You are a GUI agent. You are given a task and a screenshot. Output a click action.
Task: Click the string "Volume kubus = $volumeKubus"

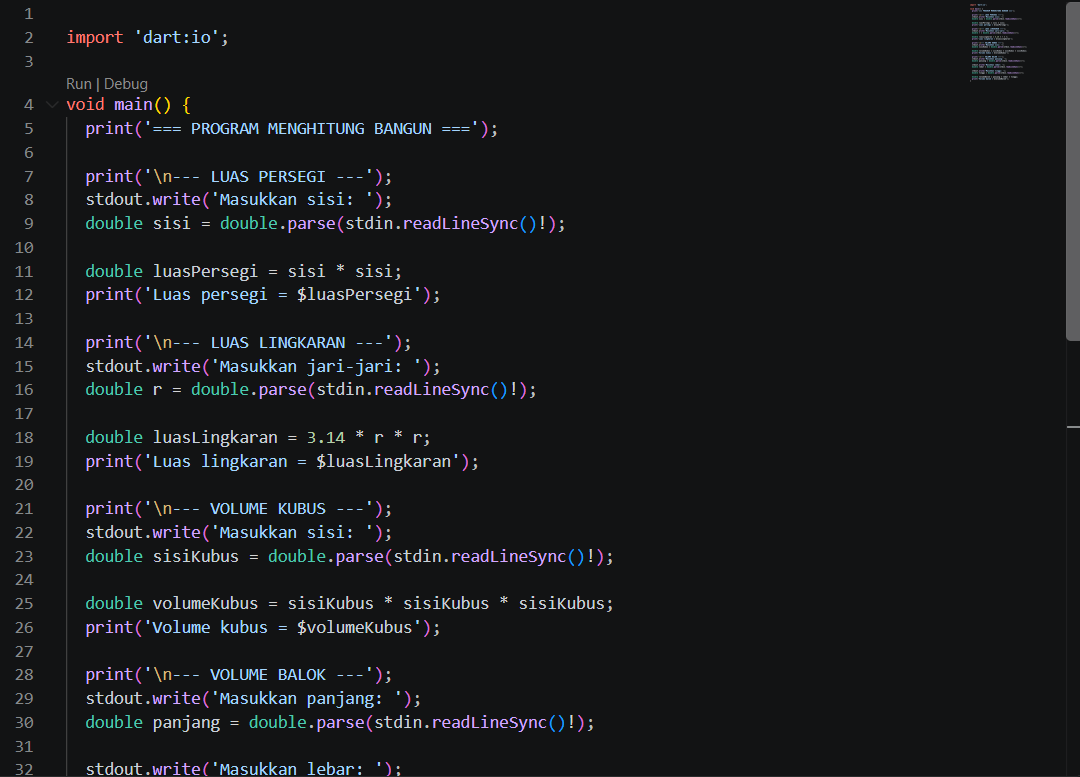[x=282, y=628]
